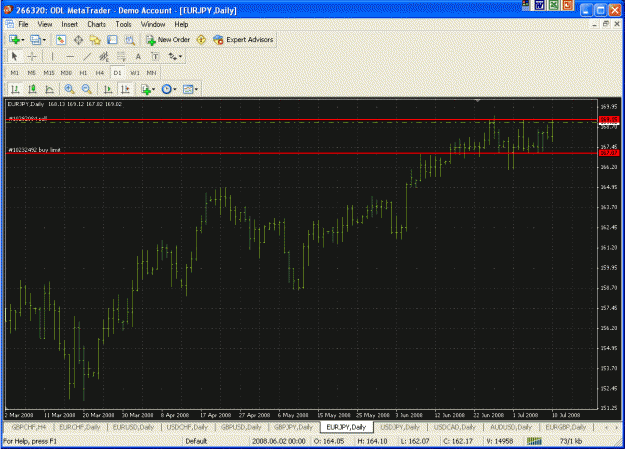Switch timeframe to M5

click(x=31, y=73)
